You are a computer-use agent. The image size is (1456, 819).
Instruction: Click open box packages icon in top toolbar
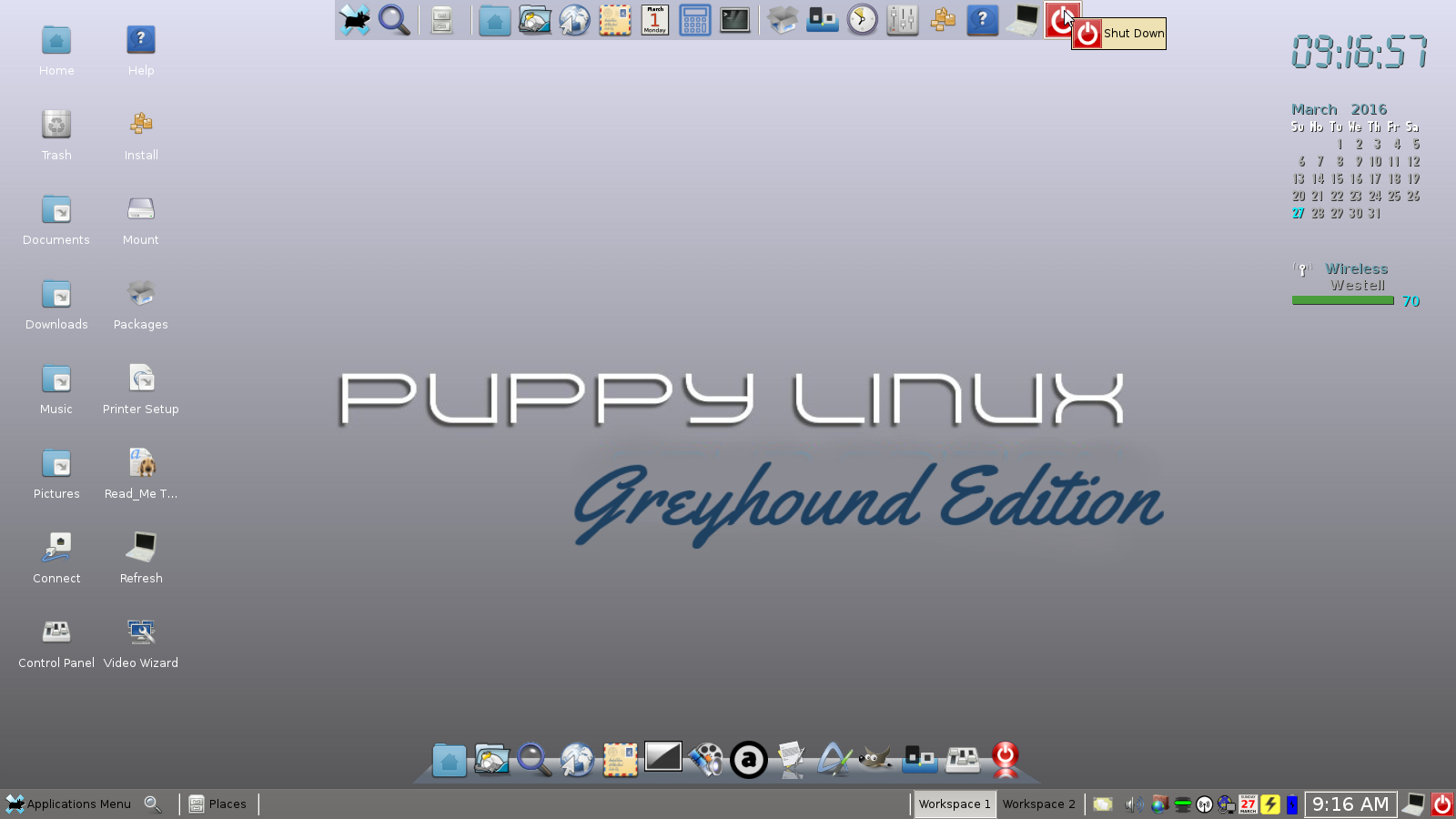[783, 20]
